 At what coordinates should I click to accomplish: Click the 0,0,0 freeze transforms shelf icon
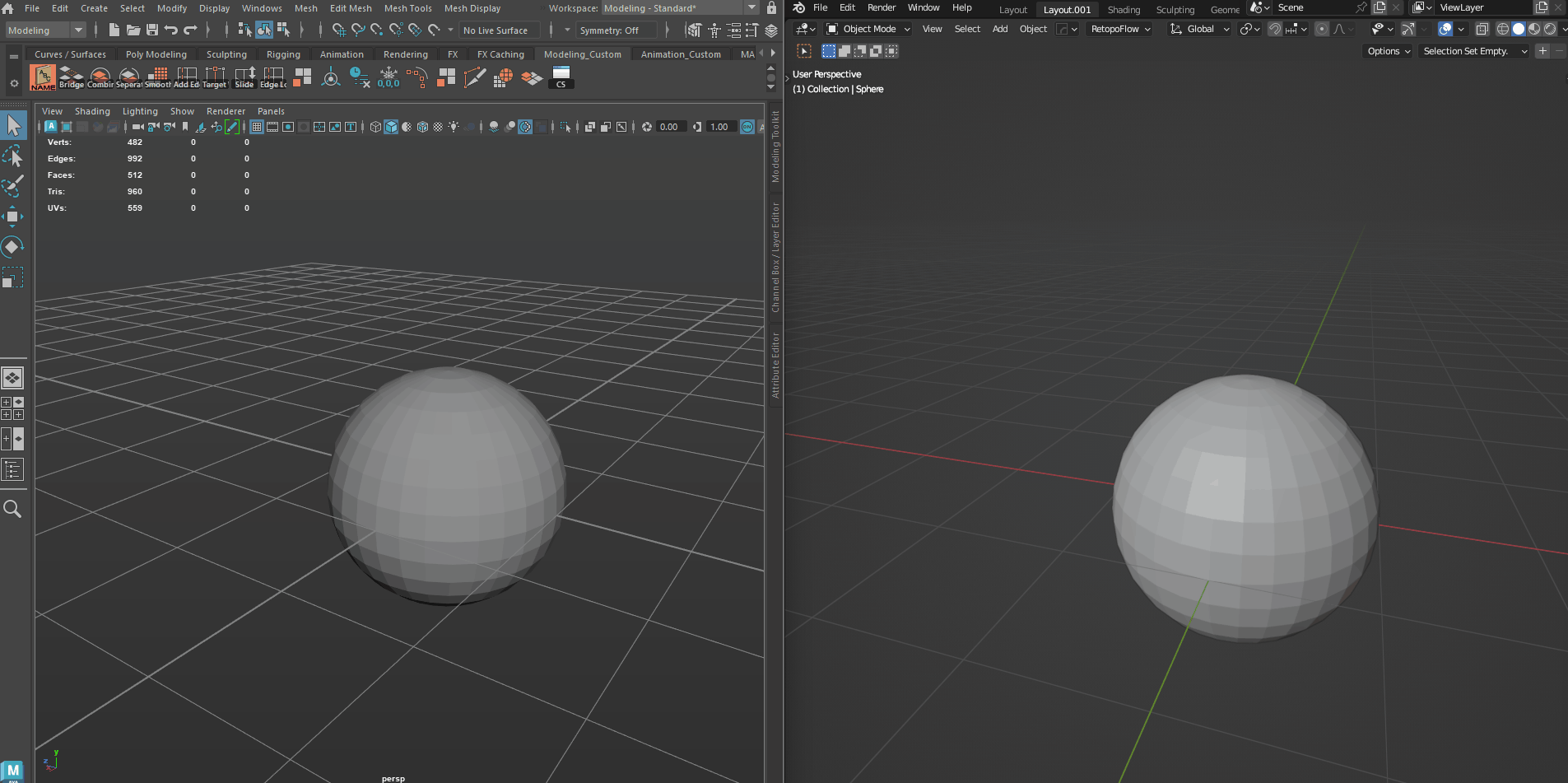pyautogui.click(x=389, y=77)
